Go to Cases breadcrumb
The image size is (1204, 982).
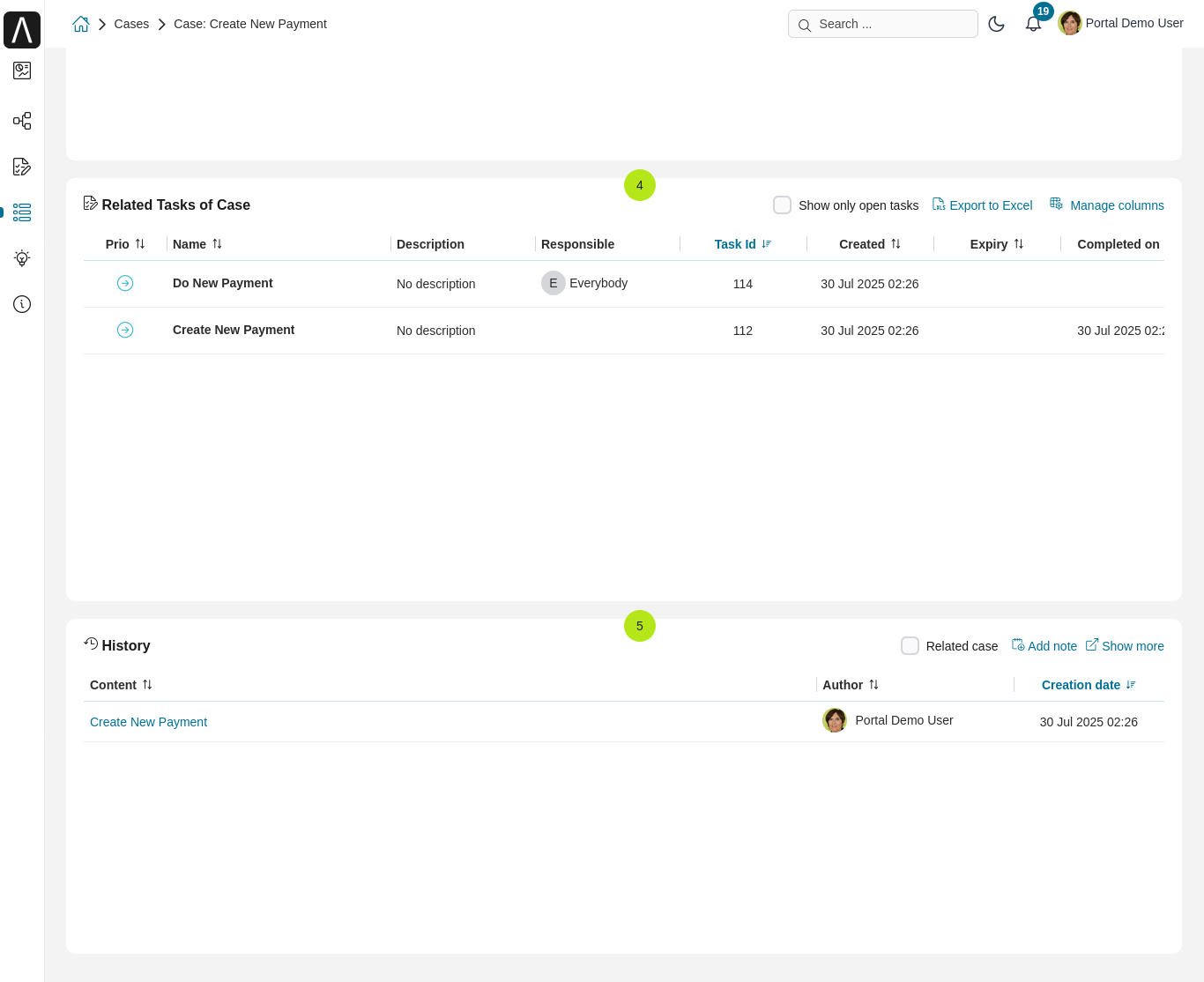tap(131, 24)
